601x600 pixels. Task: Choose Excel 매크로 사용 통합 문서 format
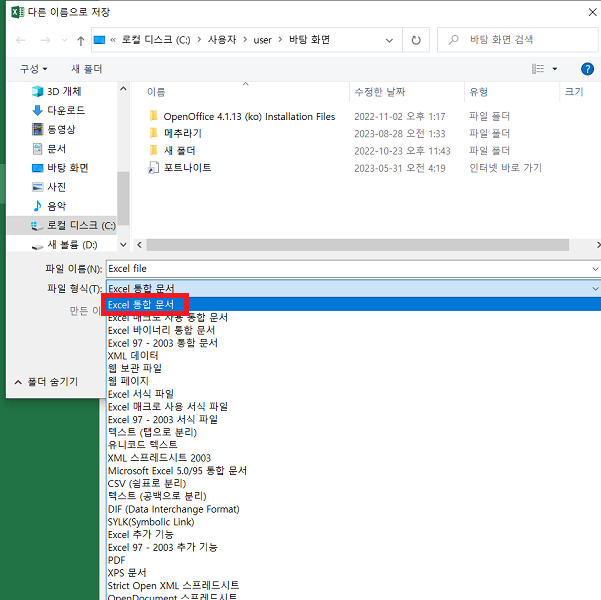point(168,317)
